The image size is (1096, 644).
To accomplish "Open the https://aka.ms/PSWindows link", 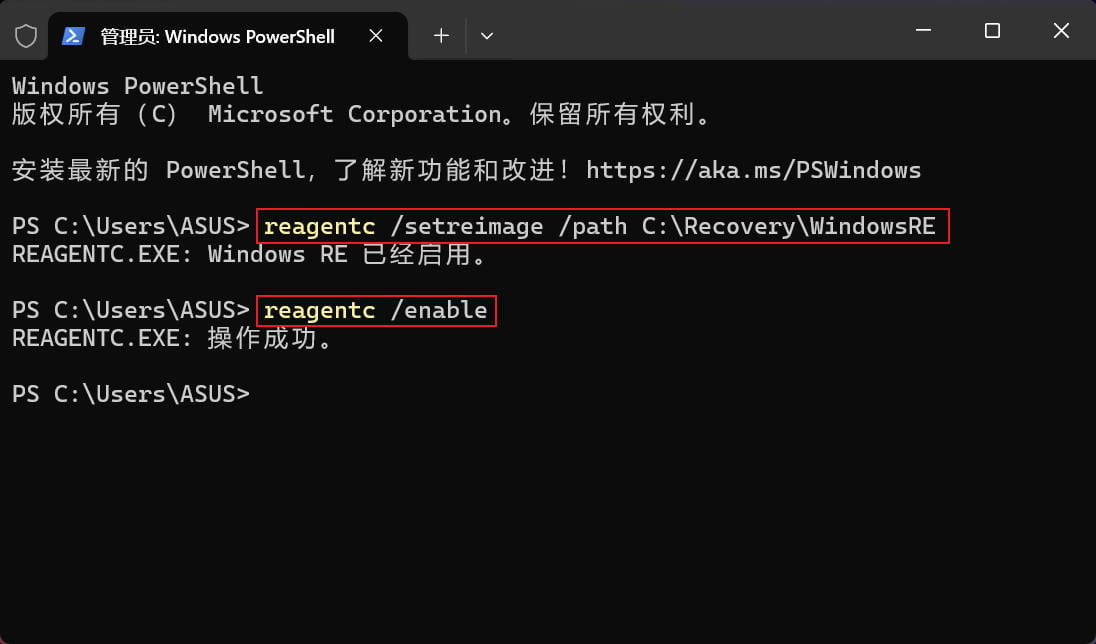I will click(753, 170).
